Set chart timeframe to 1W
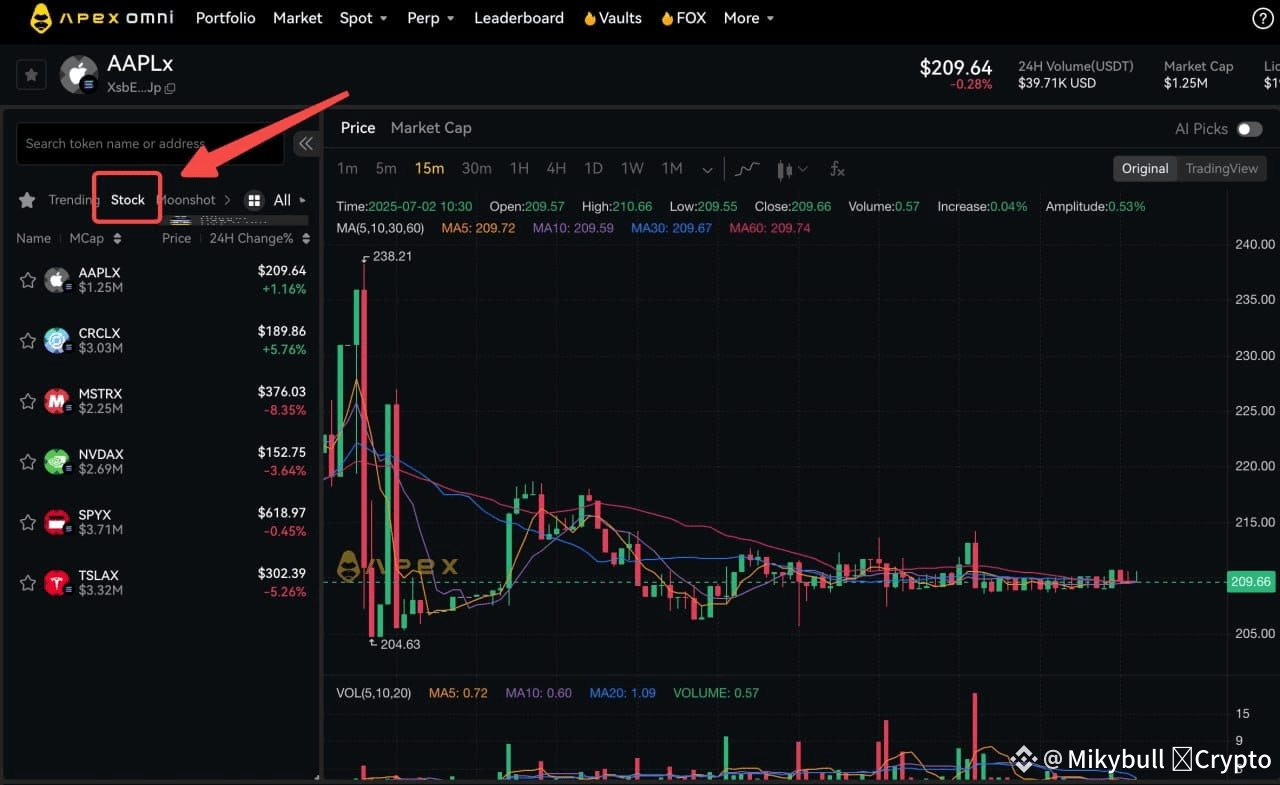This screenshot has width=1280, height=785. (632, 169)
